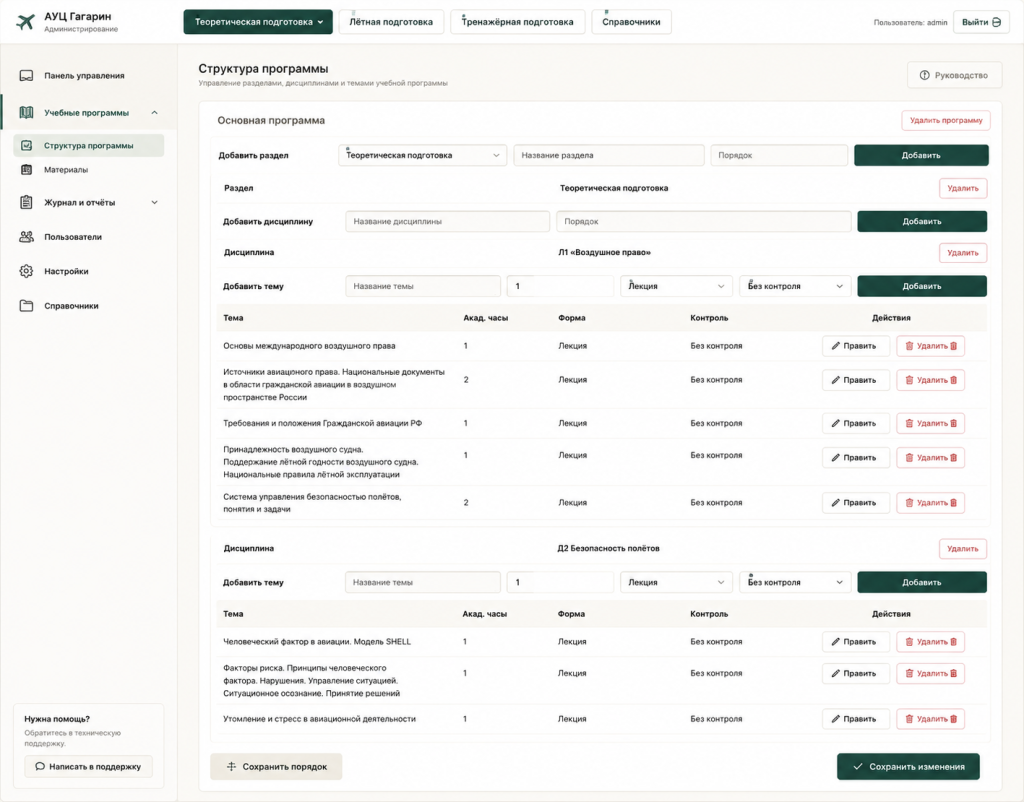
Task: Click Удалить программу button
Action: [946, 120]
